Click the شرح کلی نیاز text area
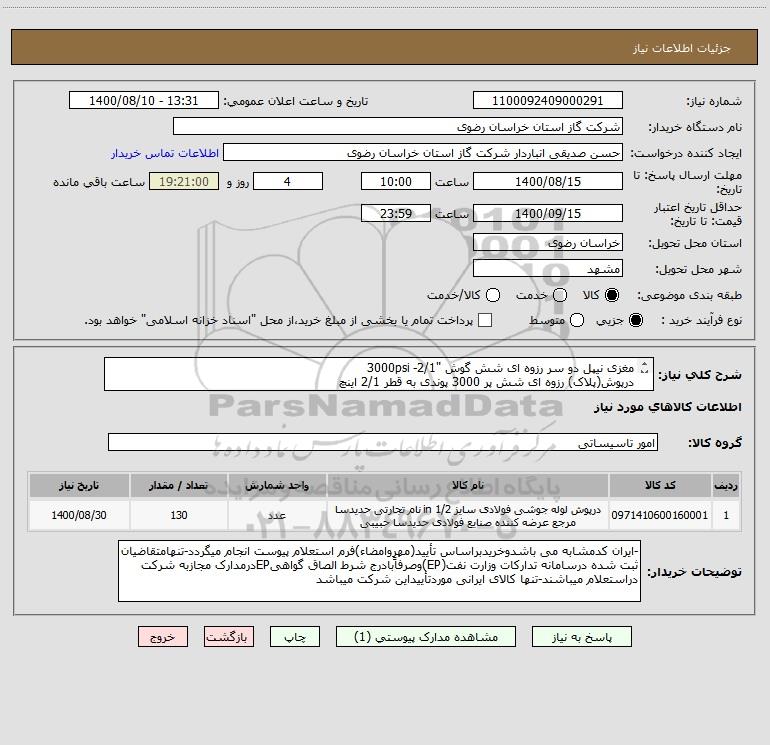The width and height of the screenshot is (770, 745). coord(379,374)
